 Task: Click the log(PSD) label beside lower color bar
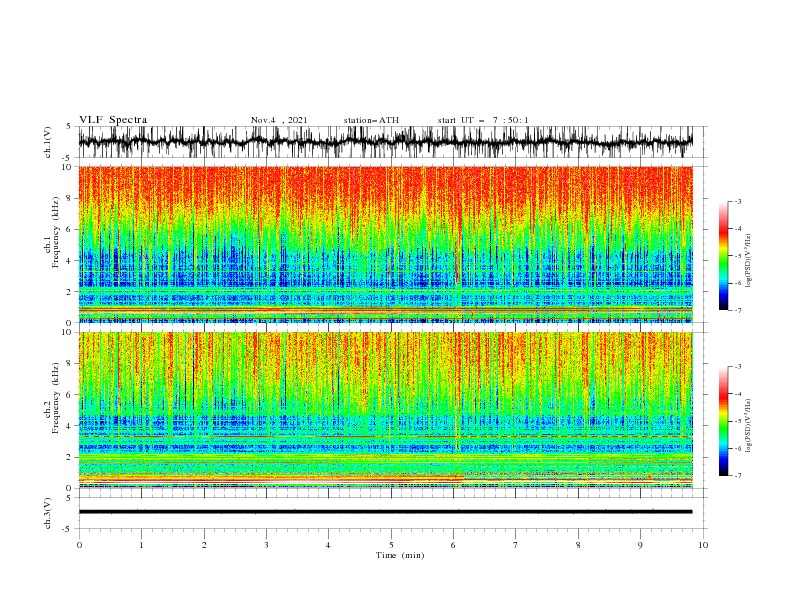pyautogui.click(x=749, y=423)
